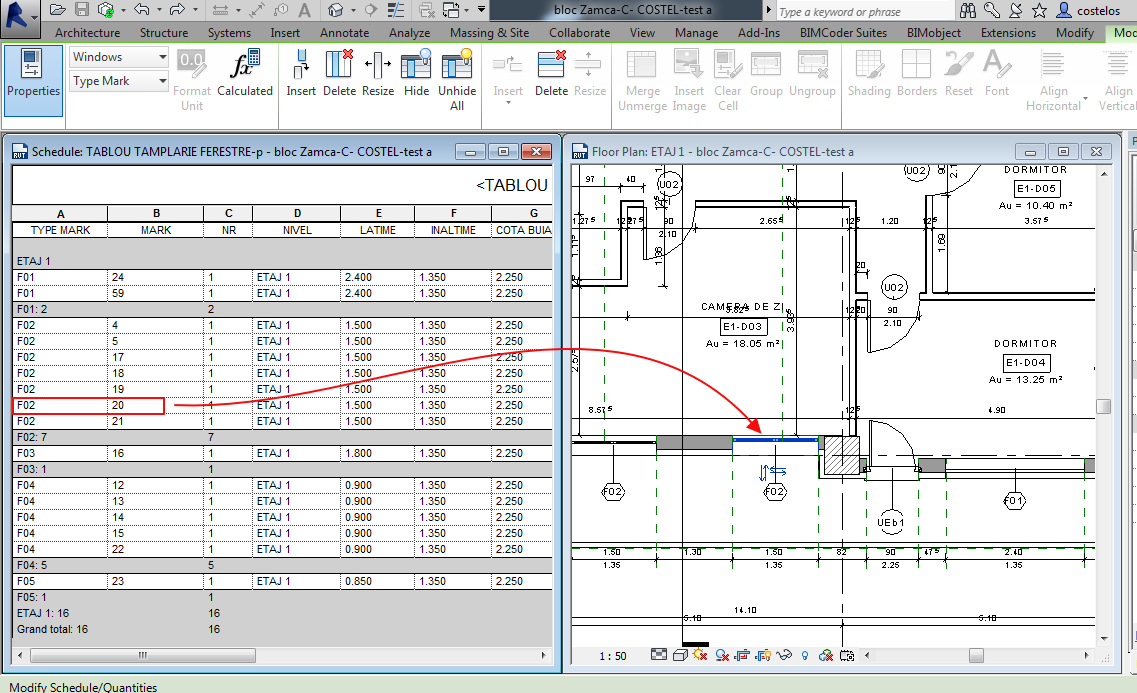
Task: Click the Unhide All columns icon
Action: tap(457, 79)
